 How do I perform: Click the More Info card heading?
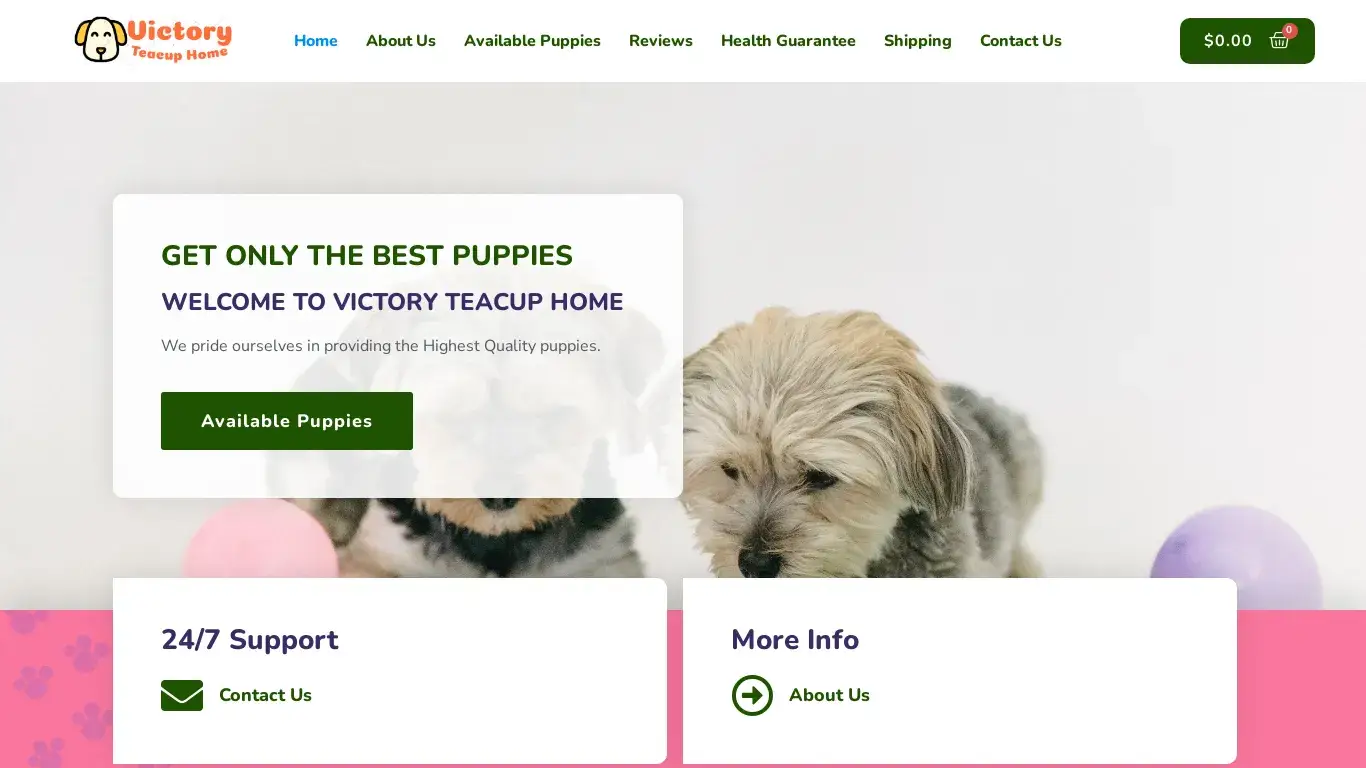pos(795,640)
